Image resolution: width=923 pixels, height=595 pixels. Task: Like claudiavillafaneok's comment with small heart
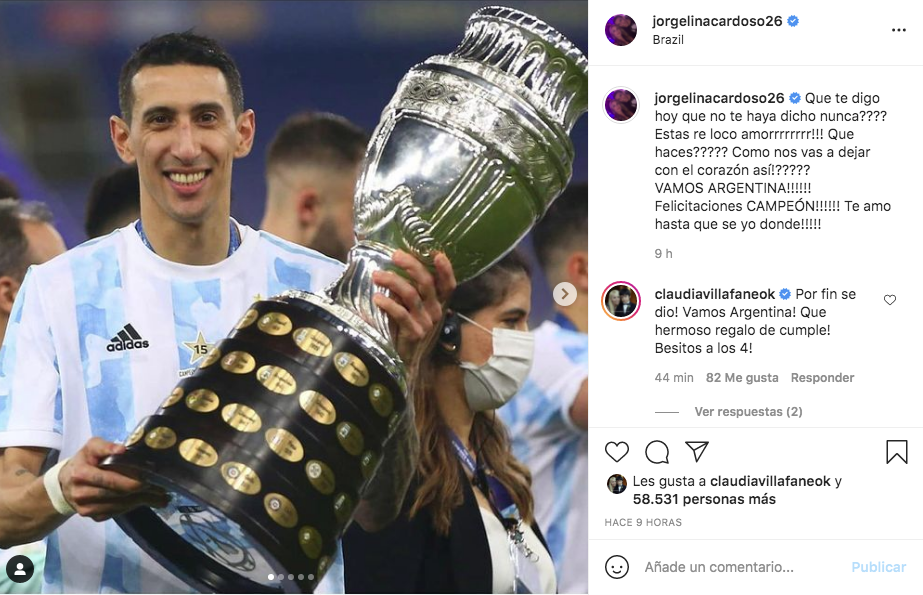coord(889,300)
